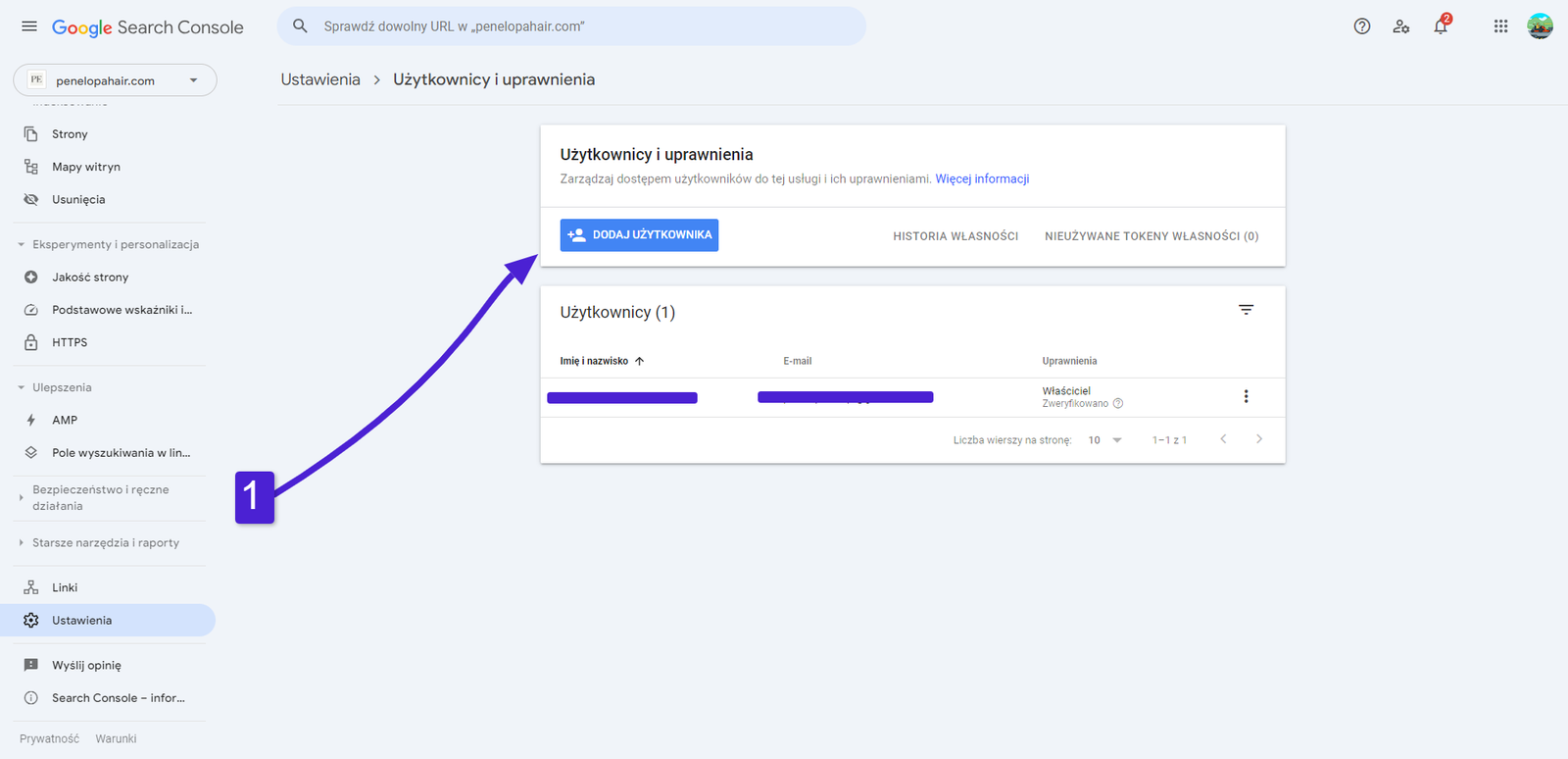
Task: Open the hamburger main menu
Action: (x=29, y=26)
